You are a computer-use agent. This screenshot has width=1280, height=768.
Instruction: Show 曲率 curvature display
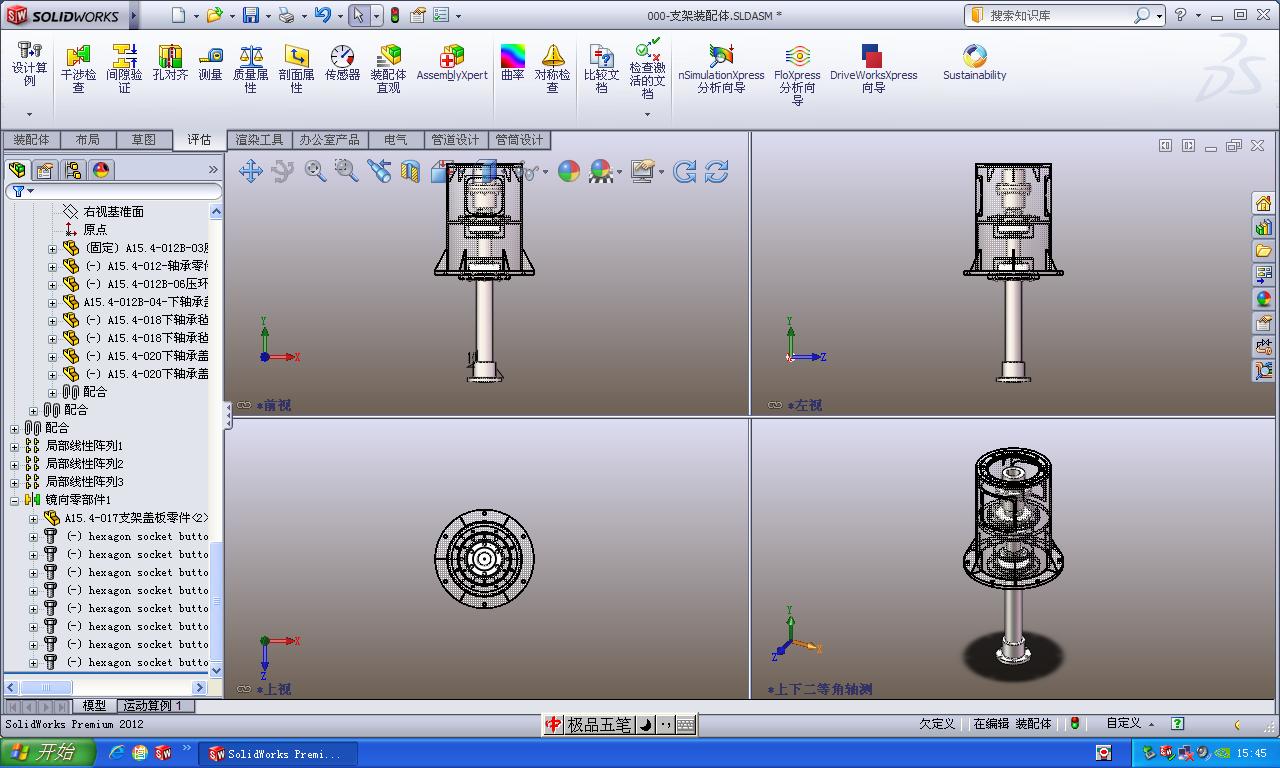point(512,62)
